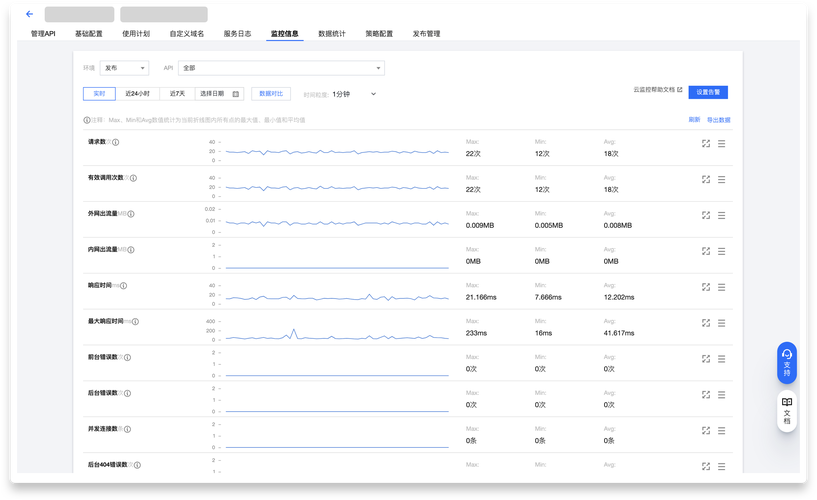Switch to the 使用计划 tab

point(136,34)
